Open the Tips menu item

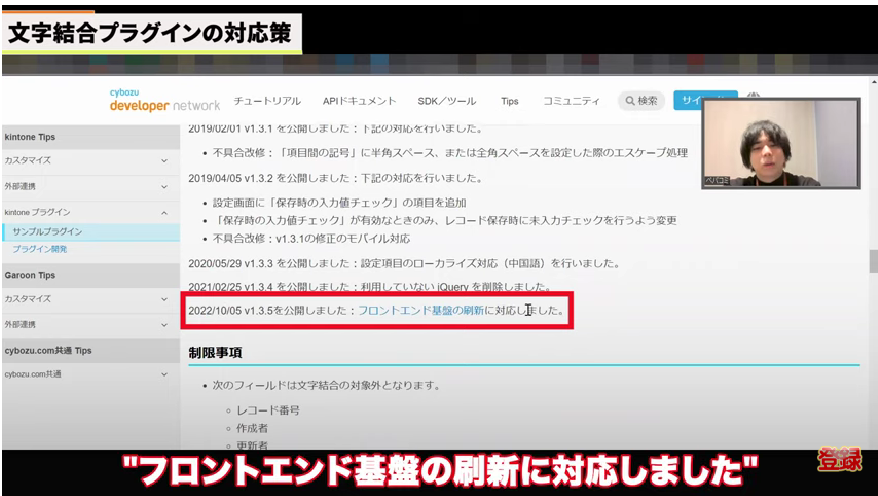pos(510,101)
